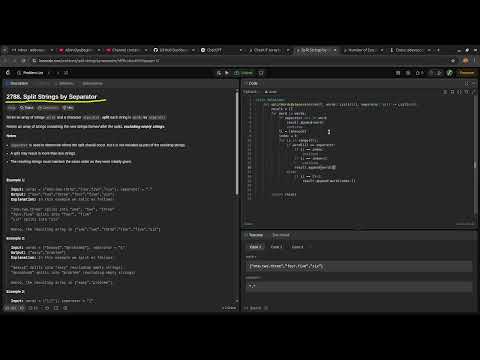Click the like/dislike pill under description
Image resolution: width=480 pixels, height=360 pixels.
coord(14,308)
